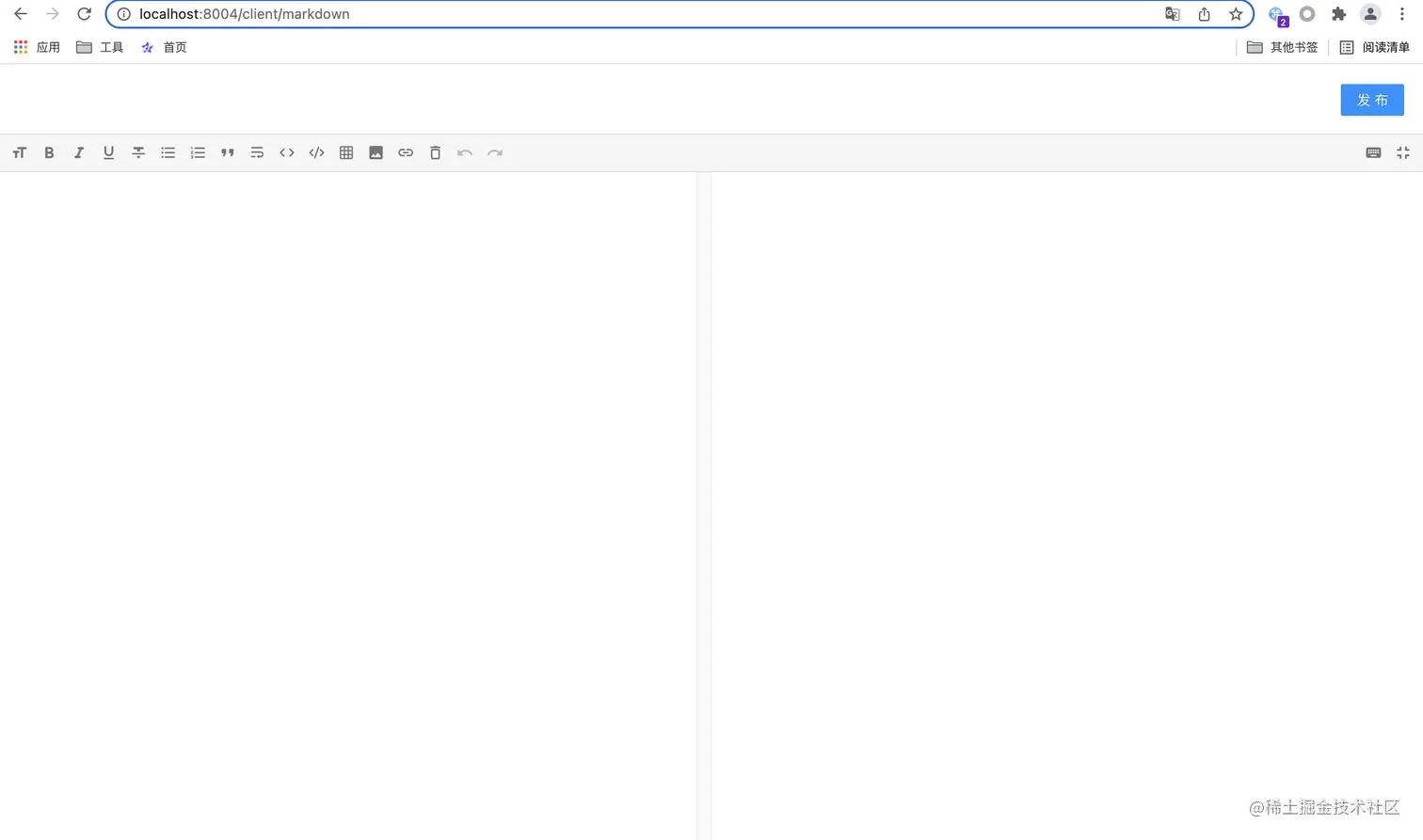Open the heading size tool
The height and width of the screenshot is (840, 1423).
click(x=20, y=152)
